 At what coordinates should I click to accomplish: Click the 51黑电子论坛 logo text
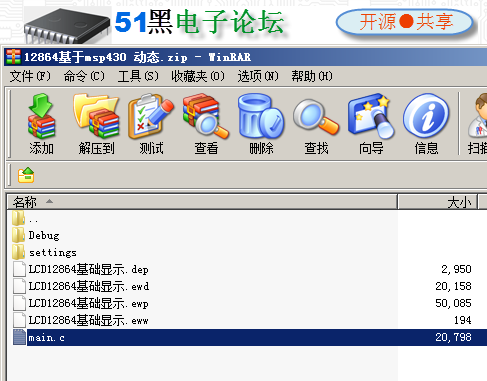click(x=199, y=22)
